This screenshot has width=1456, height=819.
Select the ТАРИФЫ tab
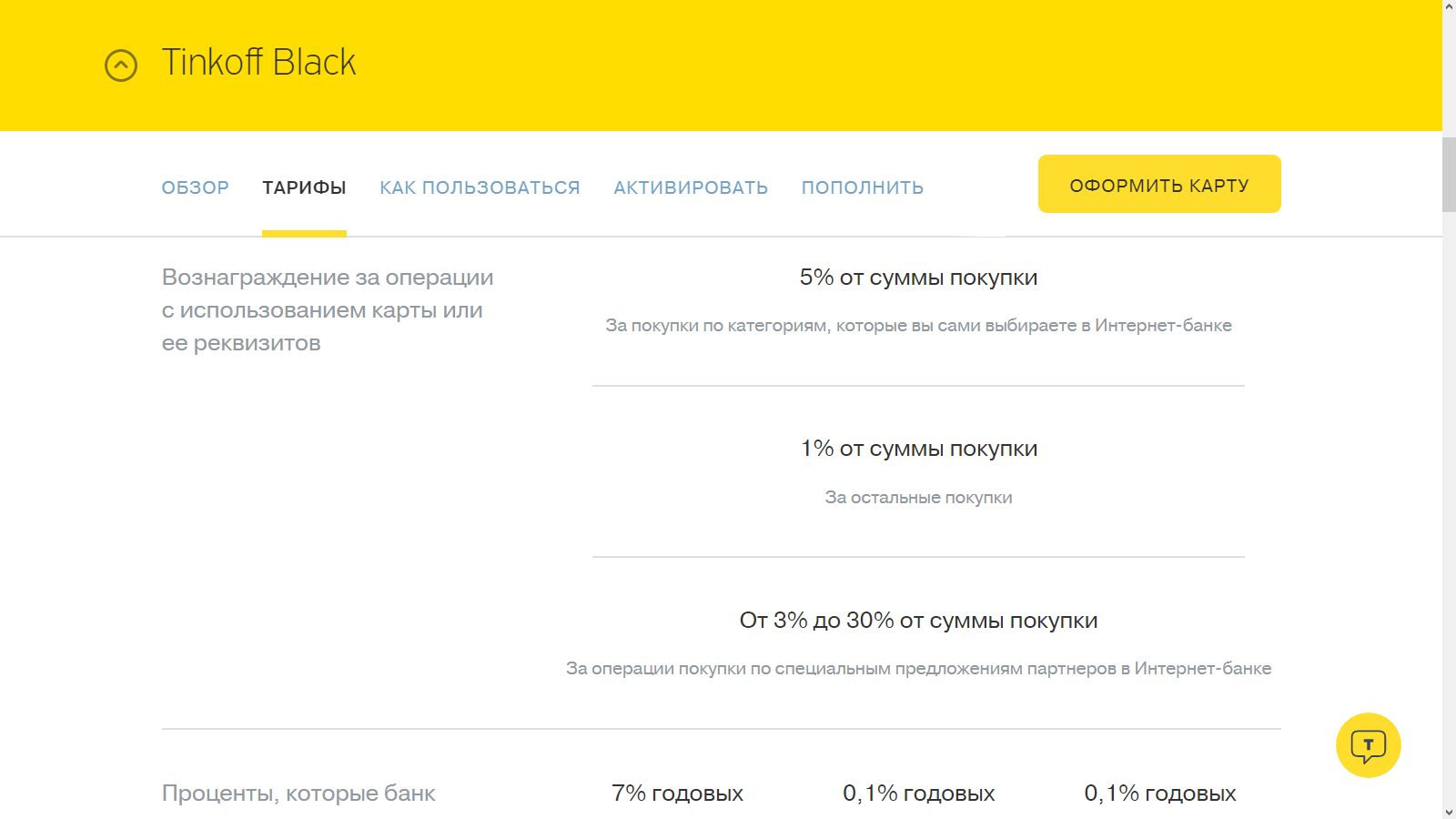[304, 187]
